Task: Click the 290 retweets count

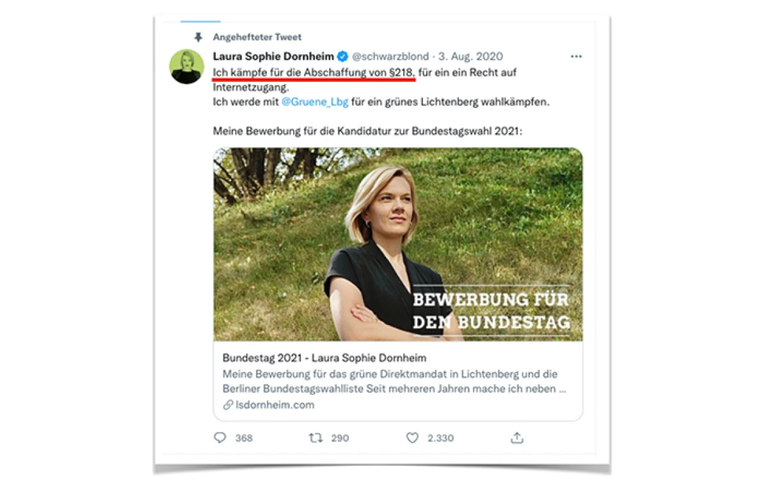Action: click(339, 438)
